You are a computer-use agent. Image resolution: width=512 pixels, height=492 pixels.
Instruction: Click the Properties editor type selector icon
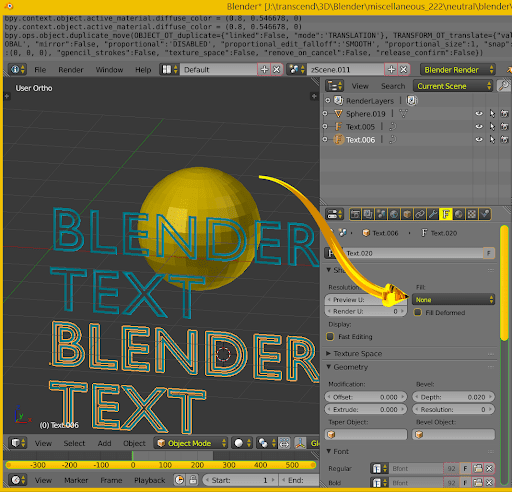pos(335,214)
